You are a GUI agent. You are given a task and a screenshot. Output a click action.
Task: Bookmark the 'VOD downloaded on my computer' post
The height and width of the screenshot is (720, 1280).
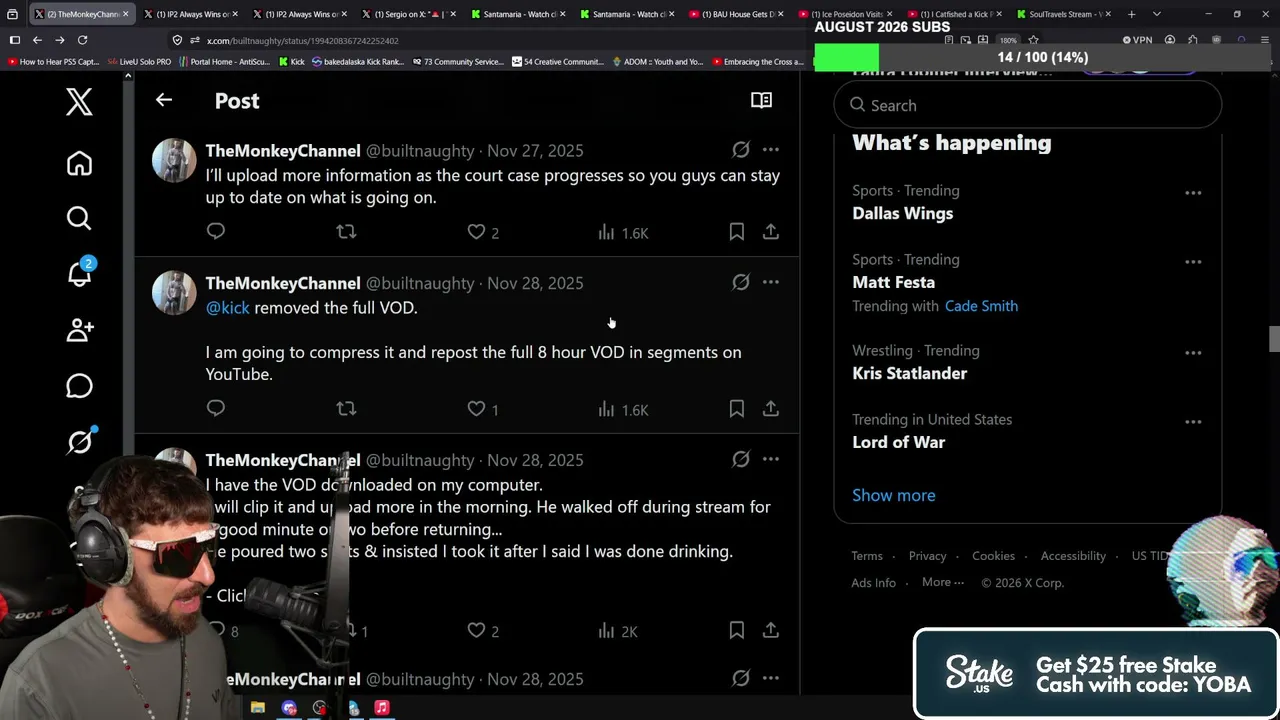tap(737, 630)
